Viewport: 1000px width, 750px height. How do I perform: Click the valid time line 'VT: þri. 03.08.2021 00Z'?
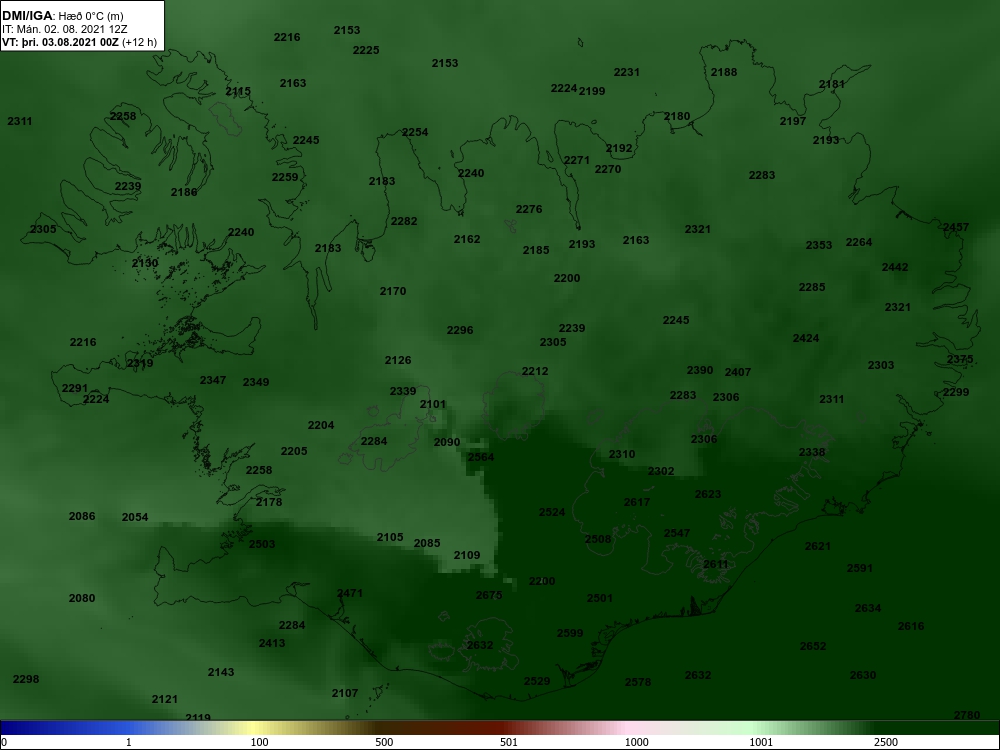tap(60, 43)
